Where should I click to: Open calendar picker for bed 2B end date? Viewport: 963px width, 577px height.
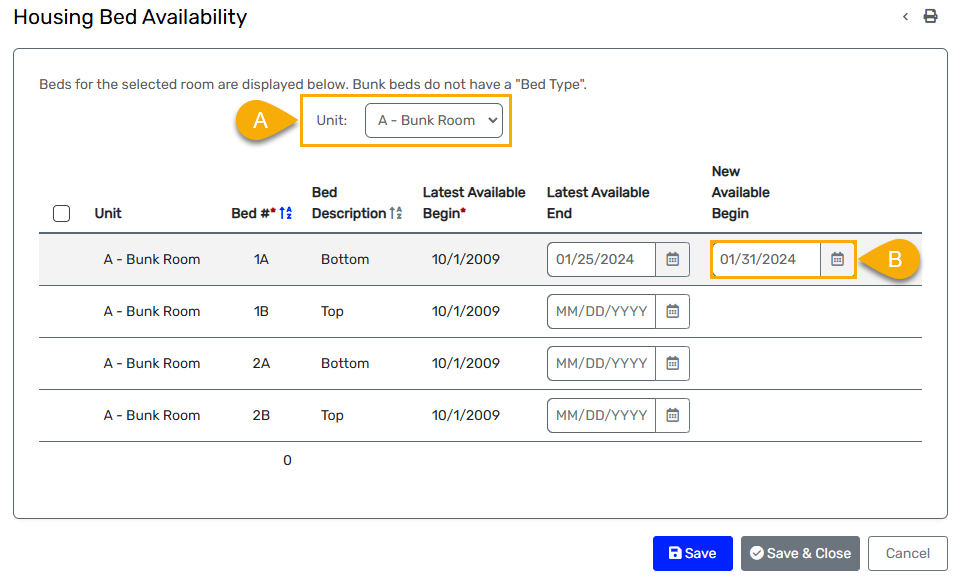point(673,415)
